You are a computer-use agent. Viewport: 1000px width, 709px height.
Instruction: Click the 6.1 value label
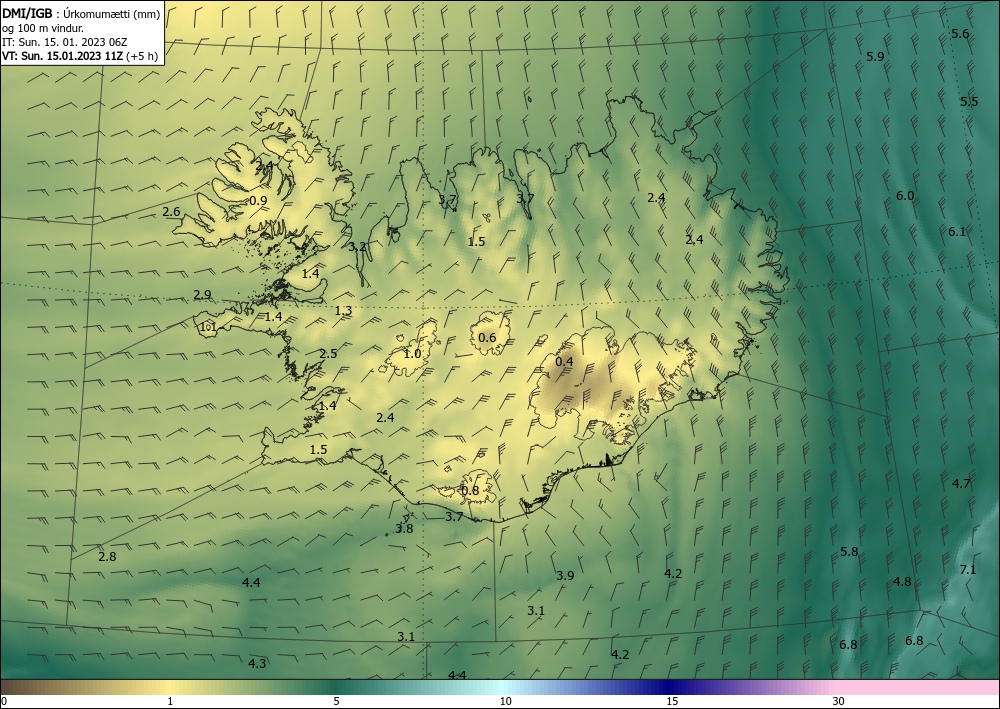957,232
